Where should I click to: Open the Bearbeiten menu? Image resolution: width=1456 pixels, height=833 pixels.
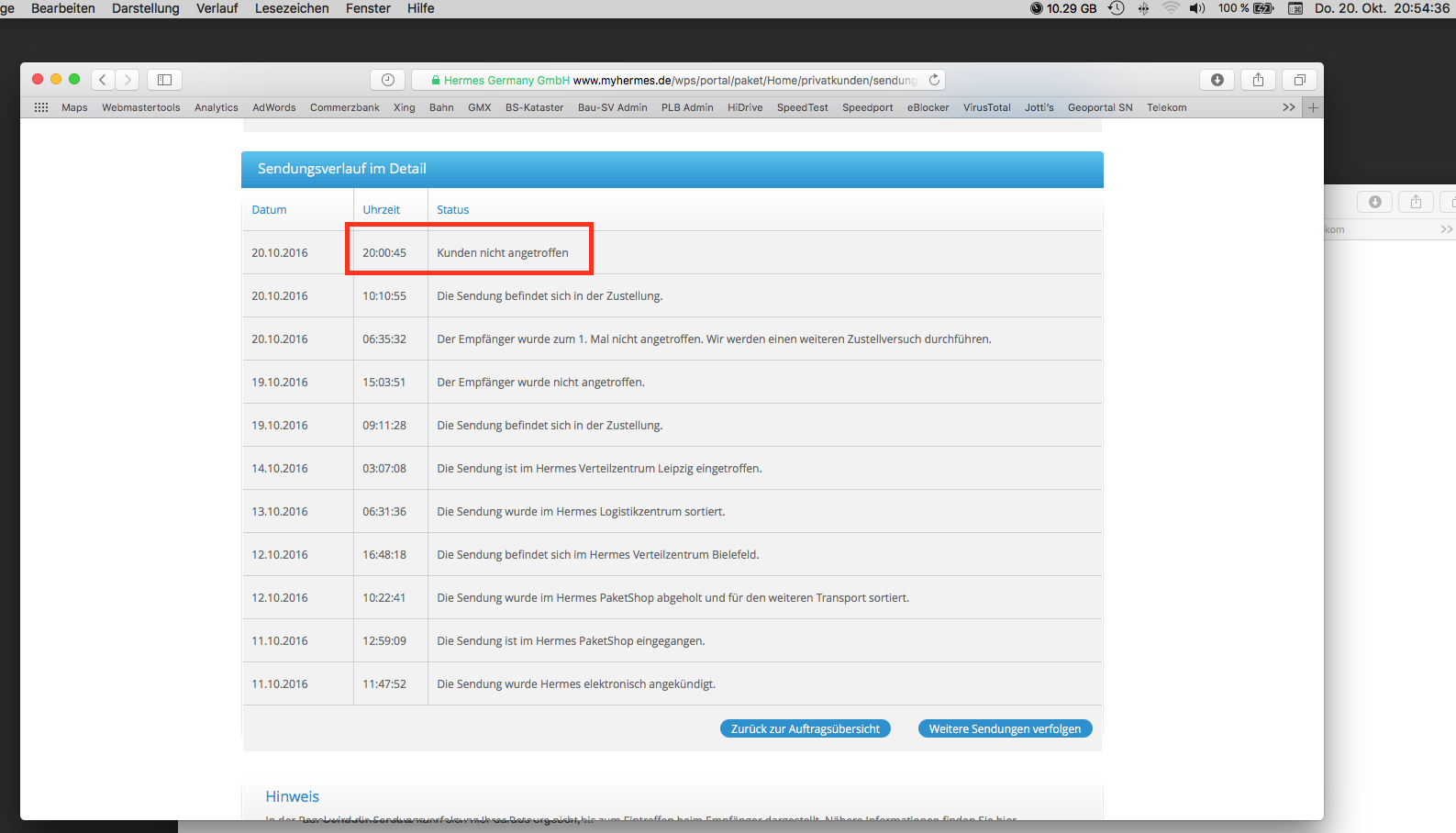(x=63, y=8)
